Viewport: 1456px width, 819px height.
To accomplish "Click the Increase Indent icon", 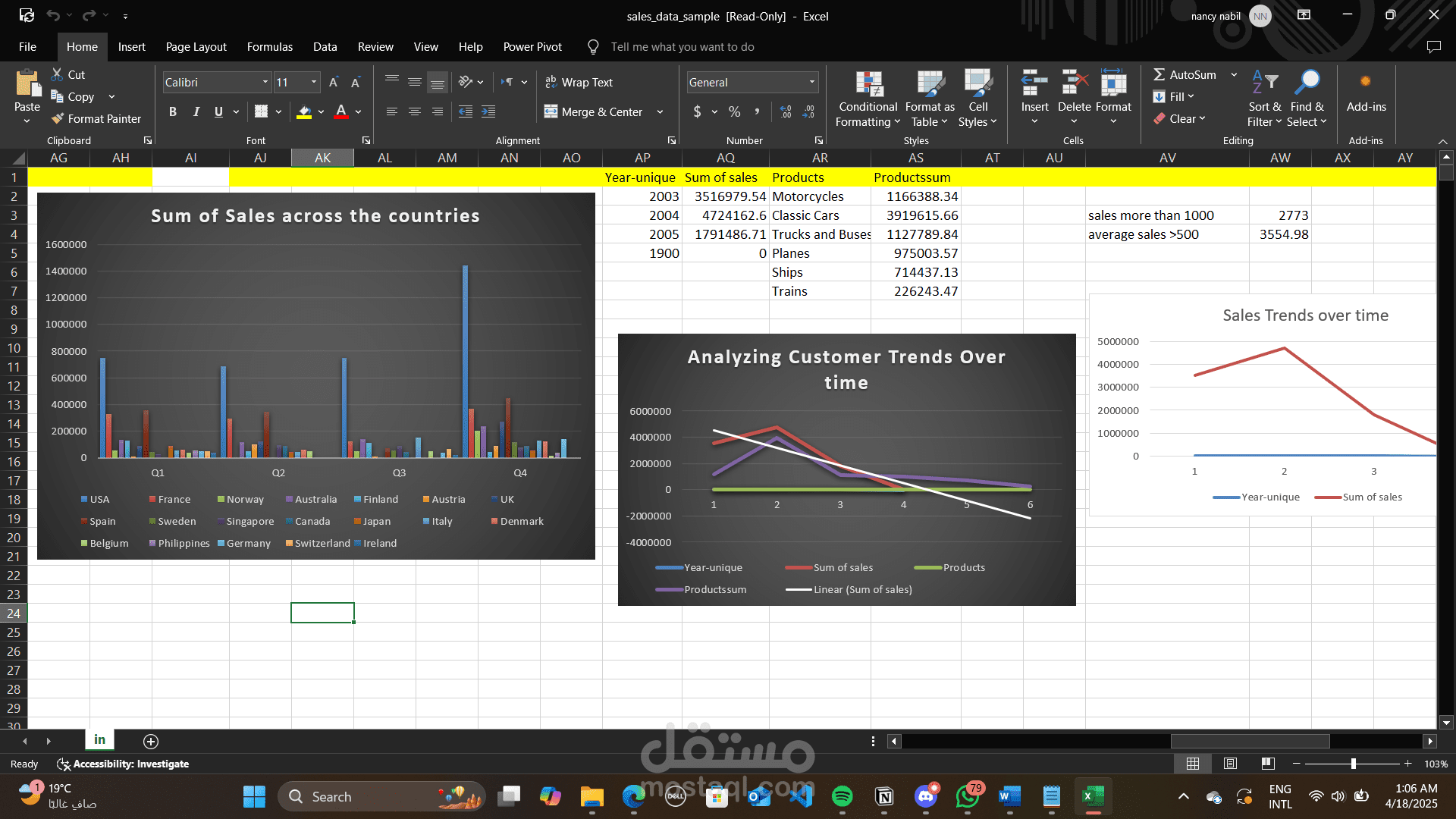I will tap(488, 111).
